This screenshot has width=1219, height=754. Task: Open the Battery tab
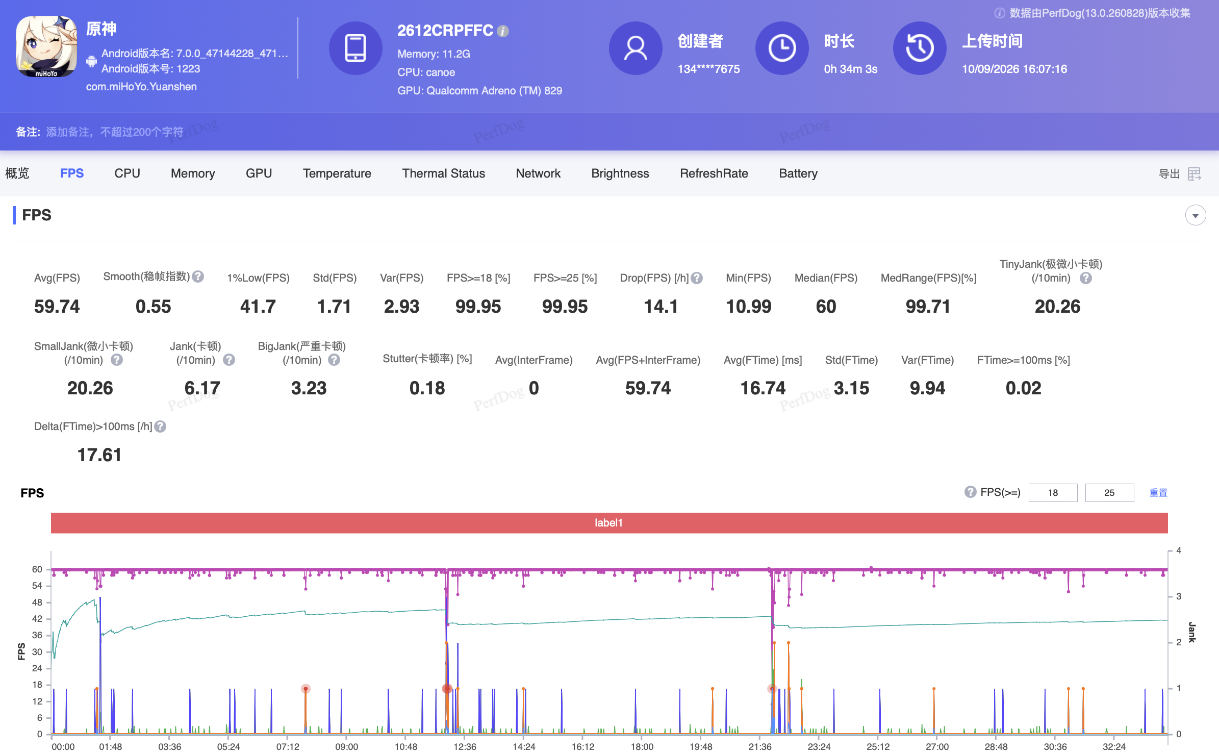click(x=798, y=173)
